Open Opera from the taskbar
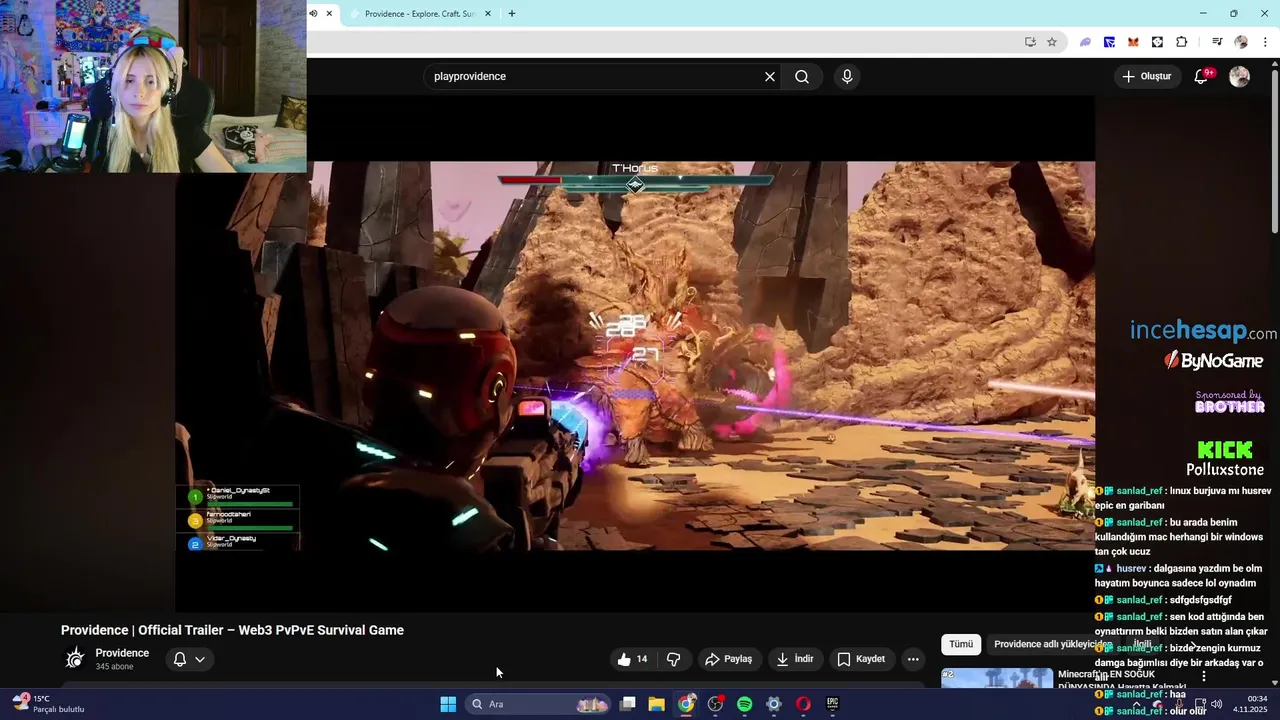This screenshot has height=720, width=1280. click(803, 704)
